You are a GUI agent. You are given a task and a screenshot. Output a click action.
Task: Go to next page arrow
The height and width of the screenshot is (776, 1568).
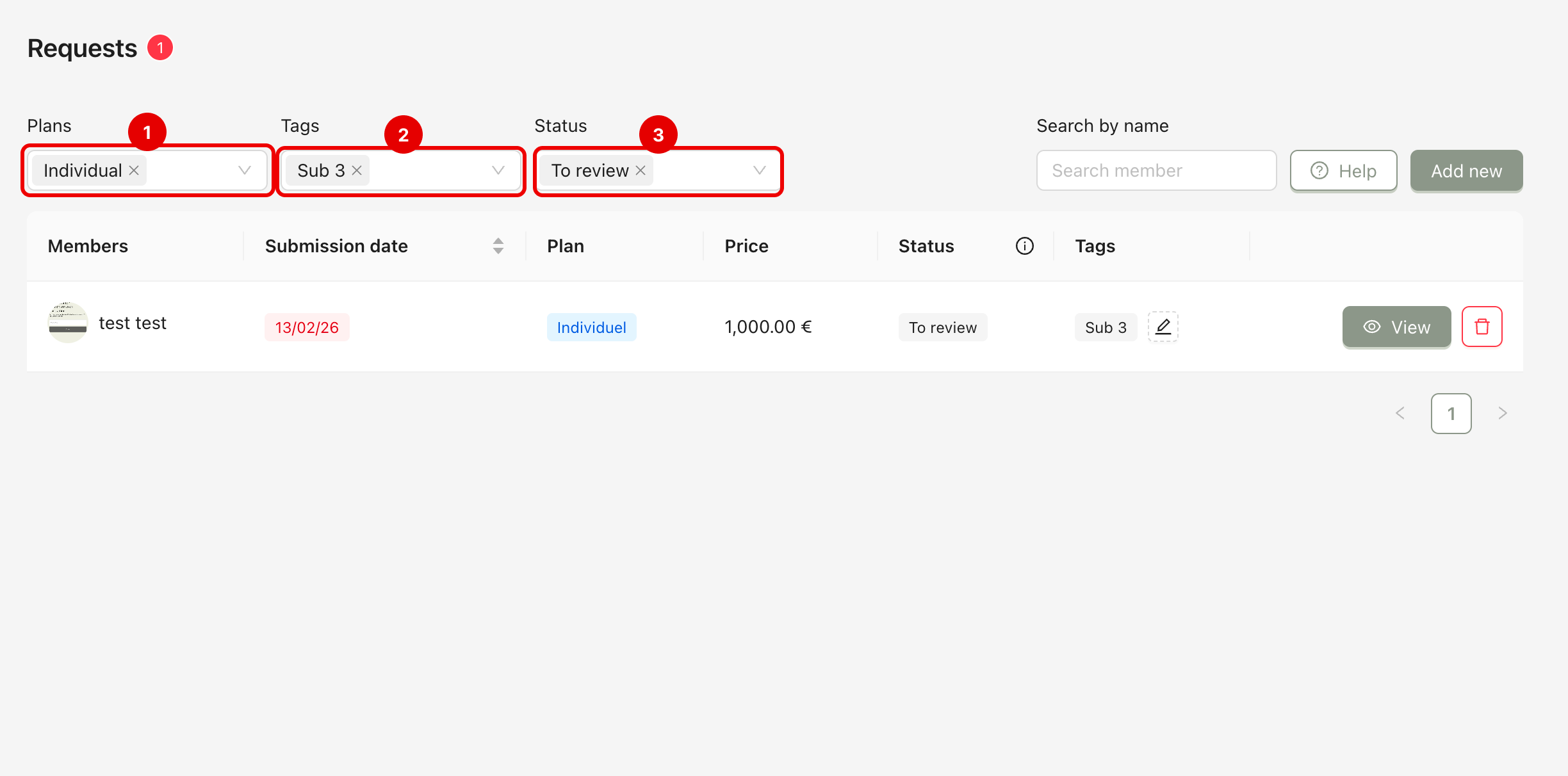1503,414
